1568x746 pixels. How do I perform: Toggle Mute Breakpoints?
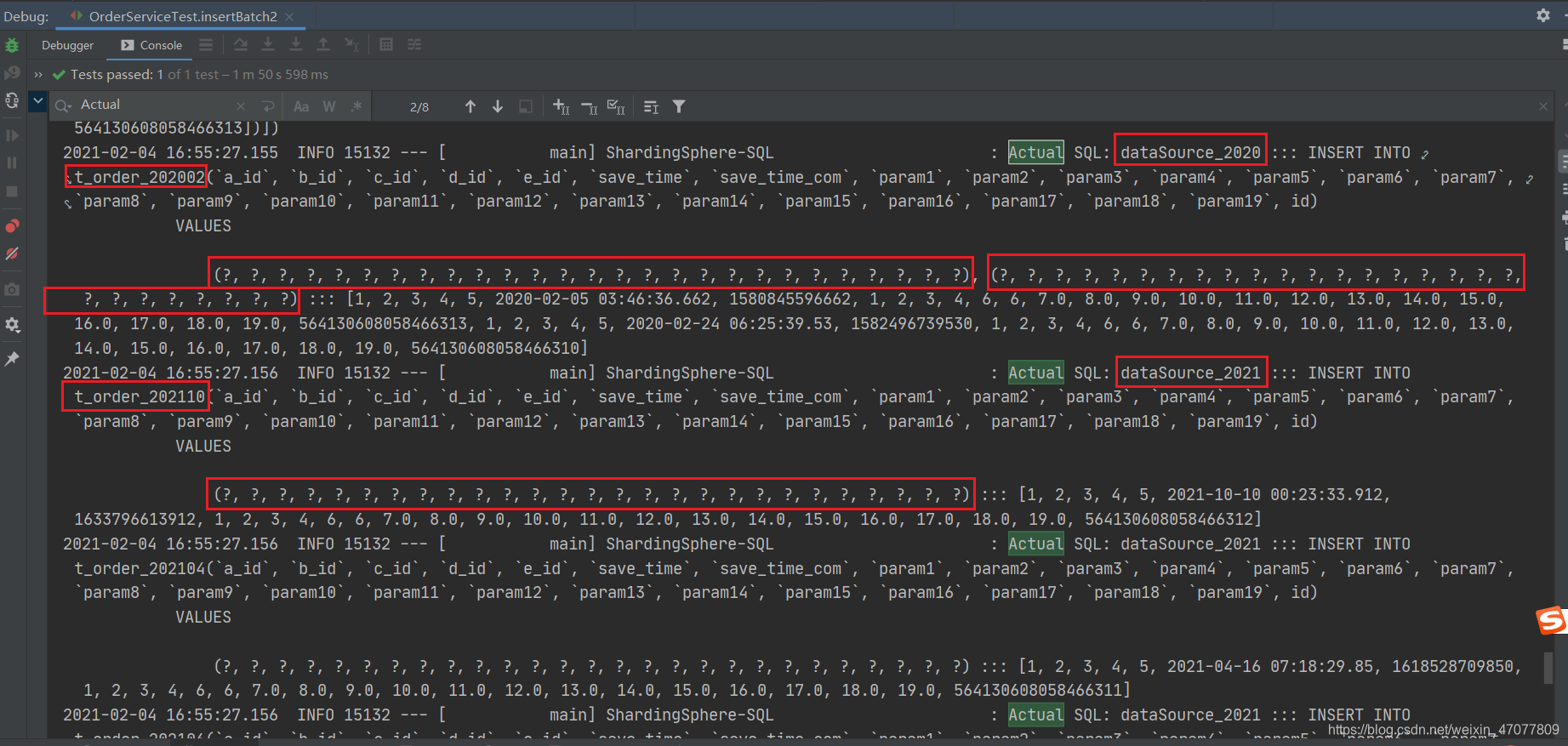(12, 253)
